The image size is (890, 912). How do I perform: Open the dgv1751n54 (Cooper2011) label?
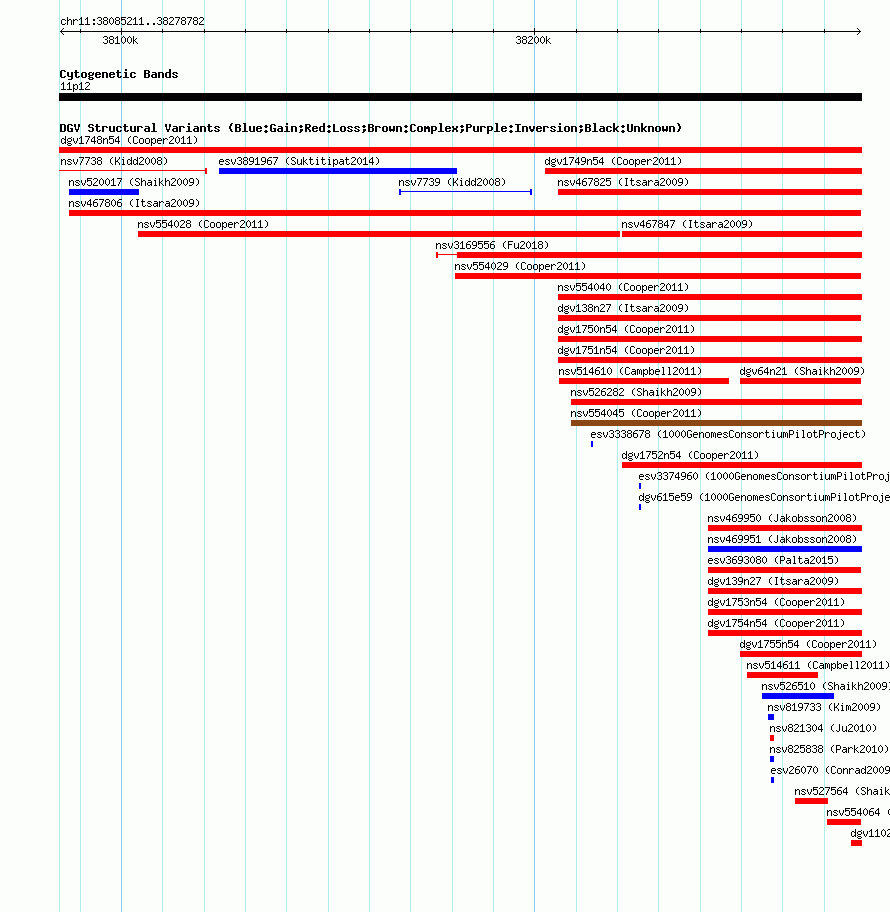point(626,350)
